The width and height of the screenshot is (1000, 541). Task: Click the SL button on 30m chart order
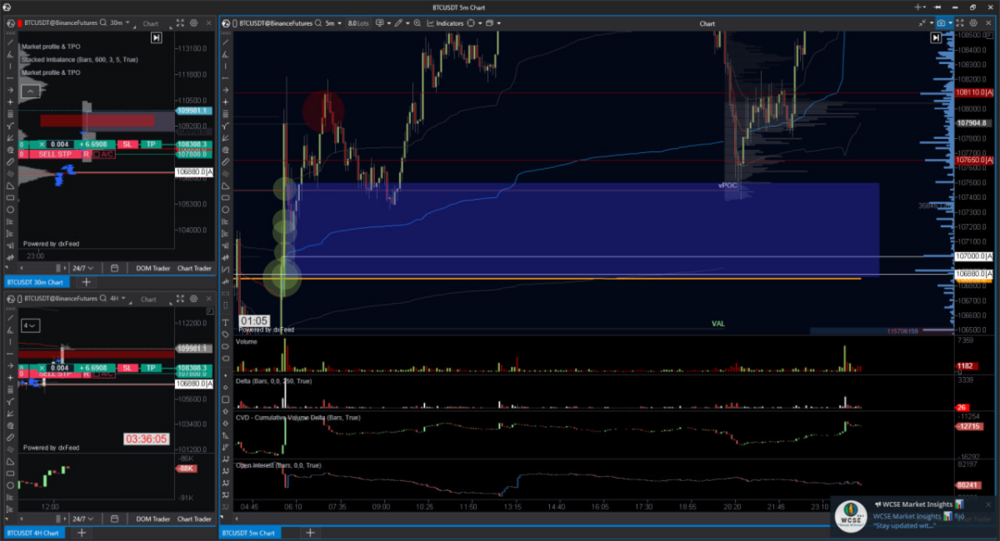(x=128, y=145)
